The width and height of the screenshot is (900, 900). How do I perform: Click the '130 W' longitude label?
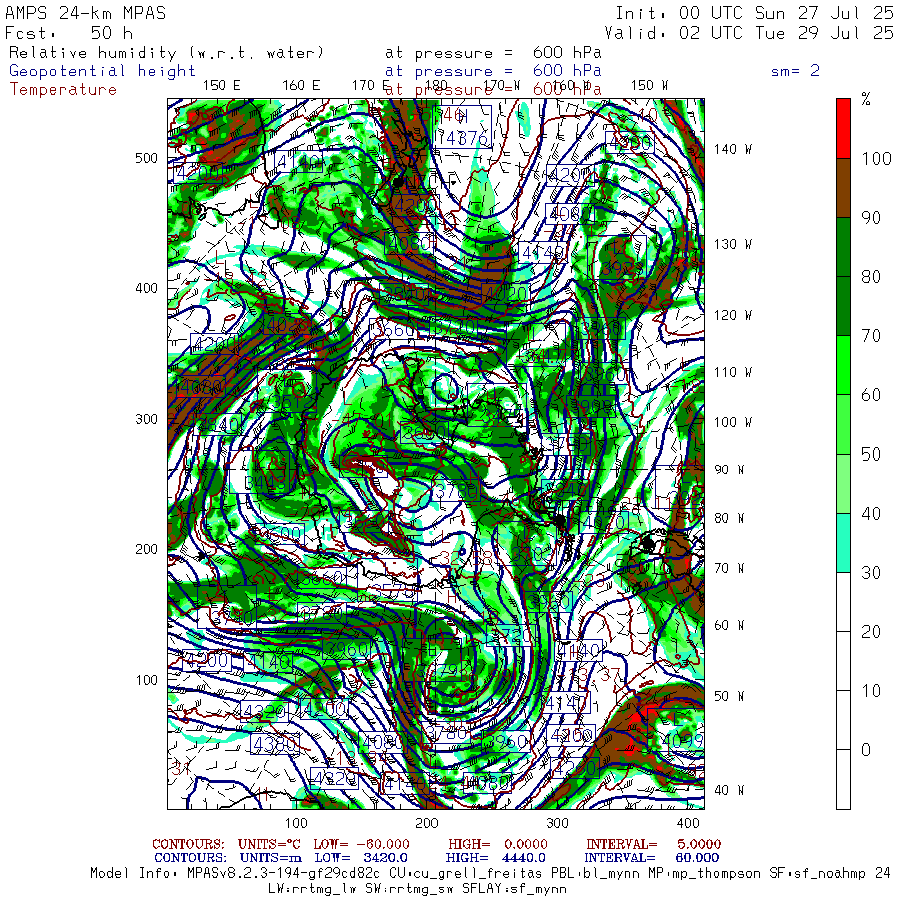pyautogui.click(x=732, y=245)
